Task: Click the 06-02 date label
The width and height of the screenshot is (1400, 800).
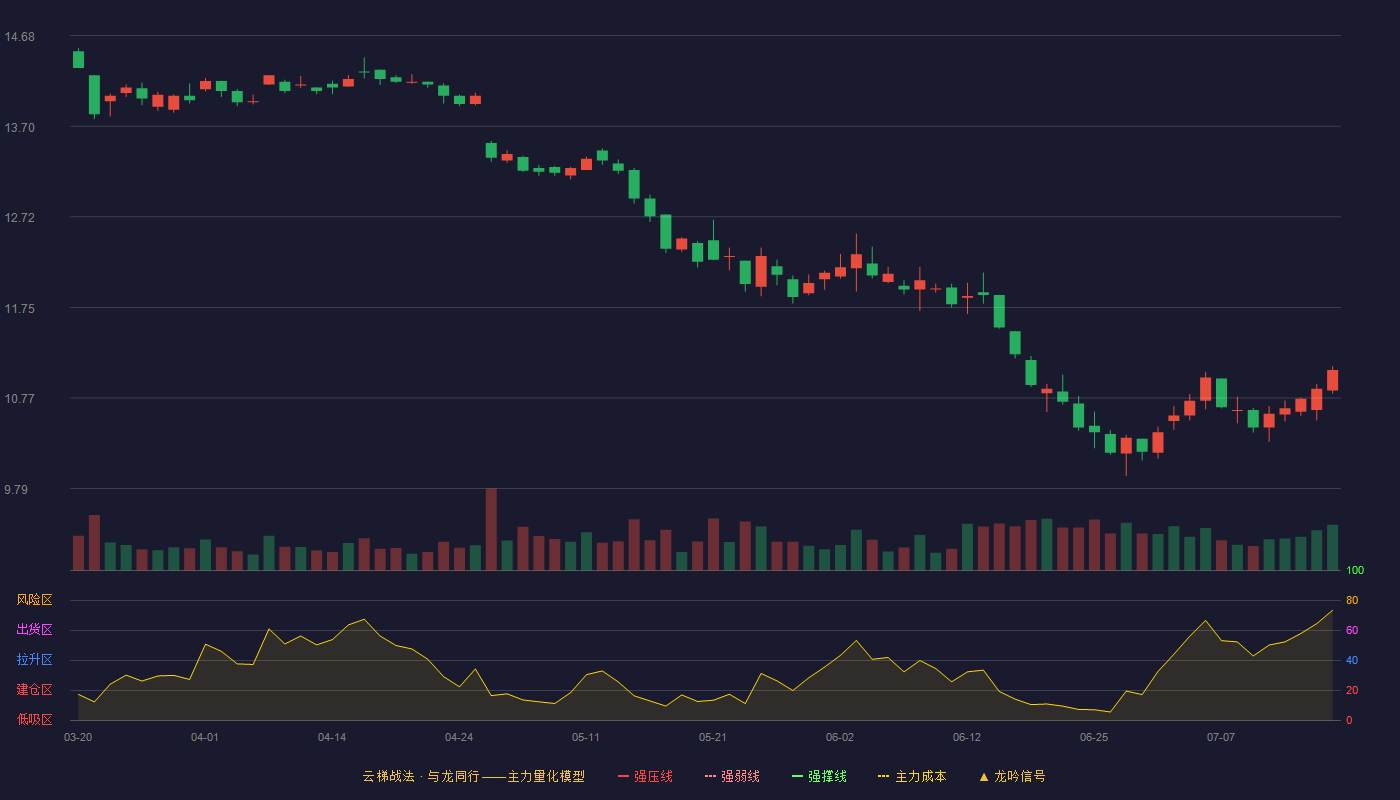Action: pyautogui.click(x=840, y=737)
